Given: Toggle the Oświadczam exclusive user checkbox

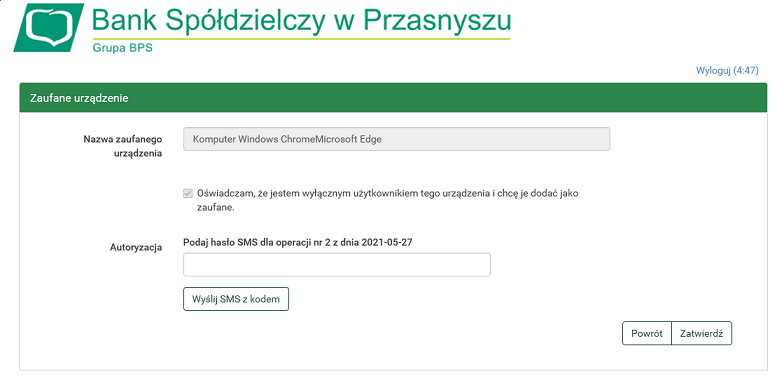Looking at the screenshot, I should [x=188, y=194].
